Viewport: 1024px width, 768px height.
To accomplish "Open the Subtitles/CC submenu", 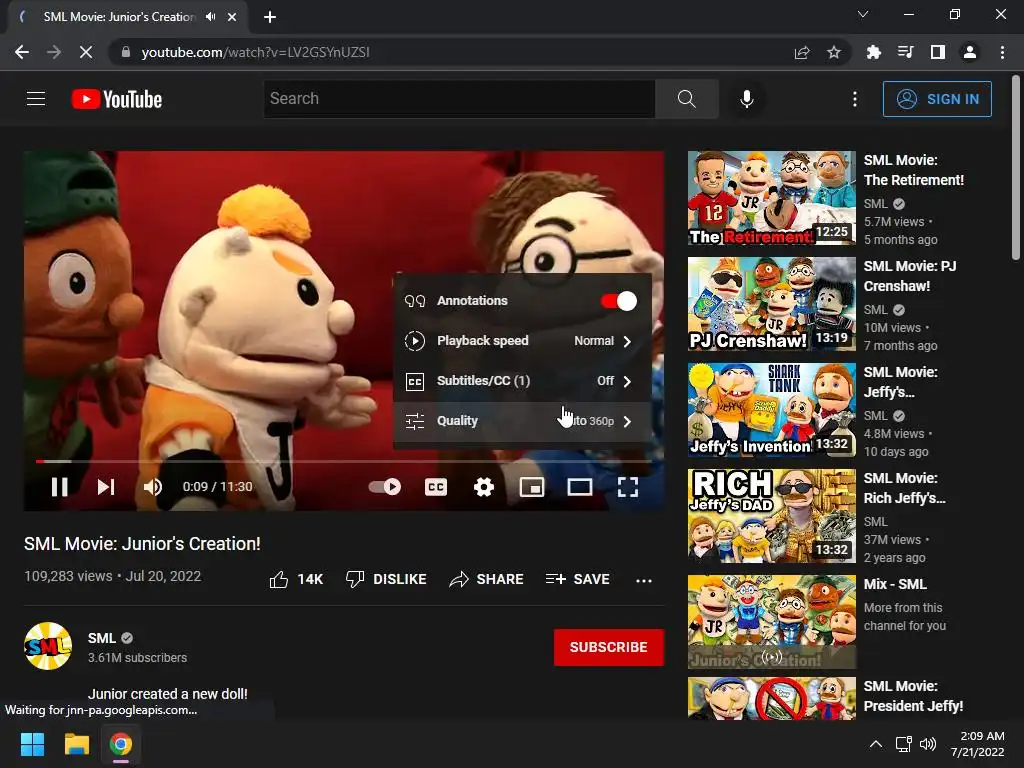I will (522, 381).
